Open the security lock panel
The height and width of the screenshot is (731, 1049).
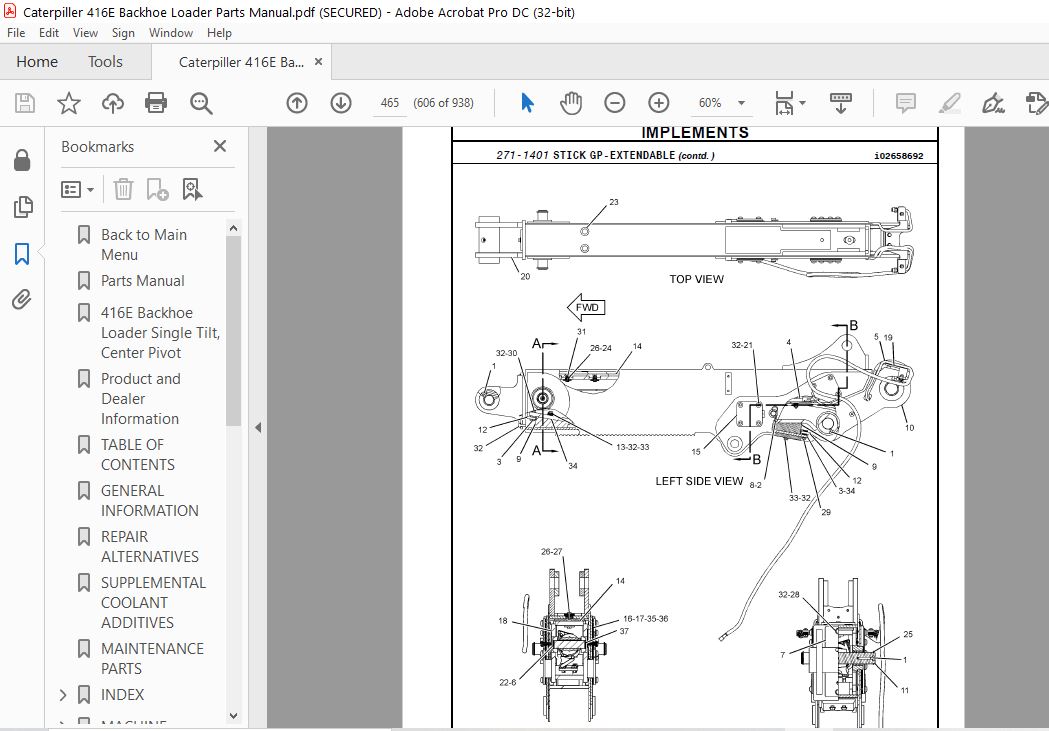[22, 160]
